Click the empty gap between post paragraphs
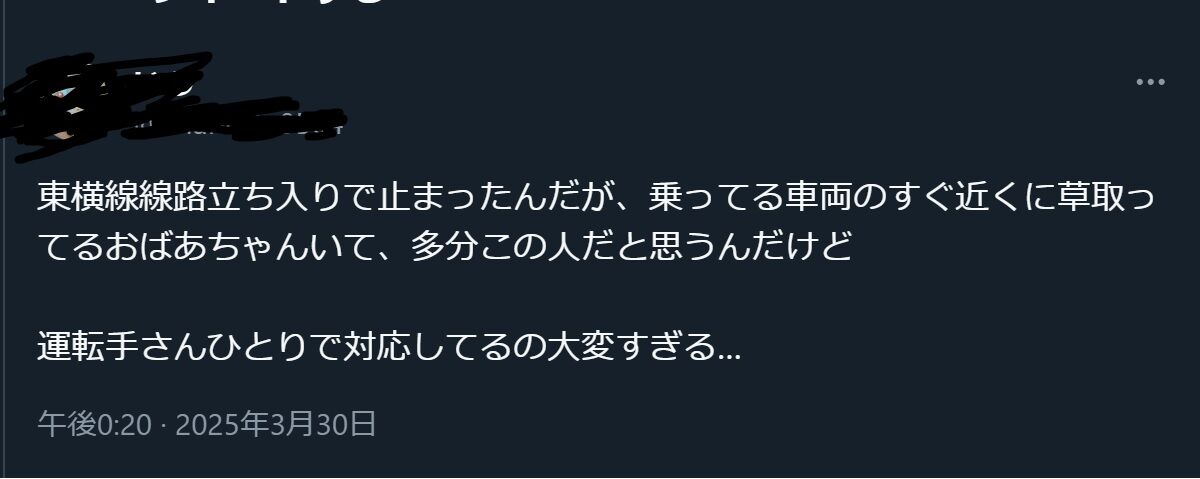 (400, 297)
